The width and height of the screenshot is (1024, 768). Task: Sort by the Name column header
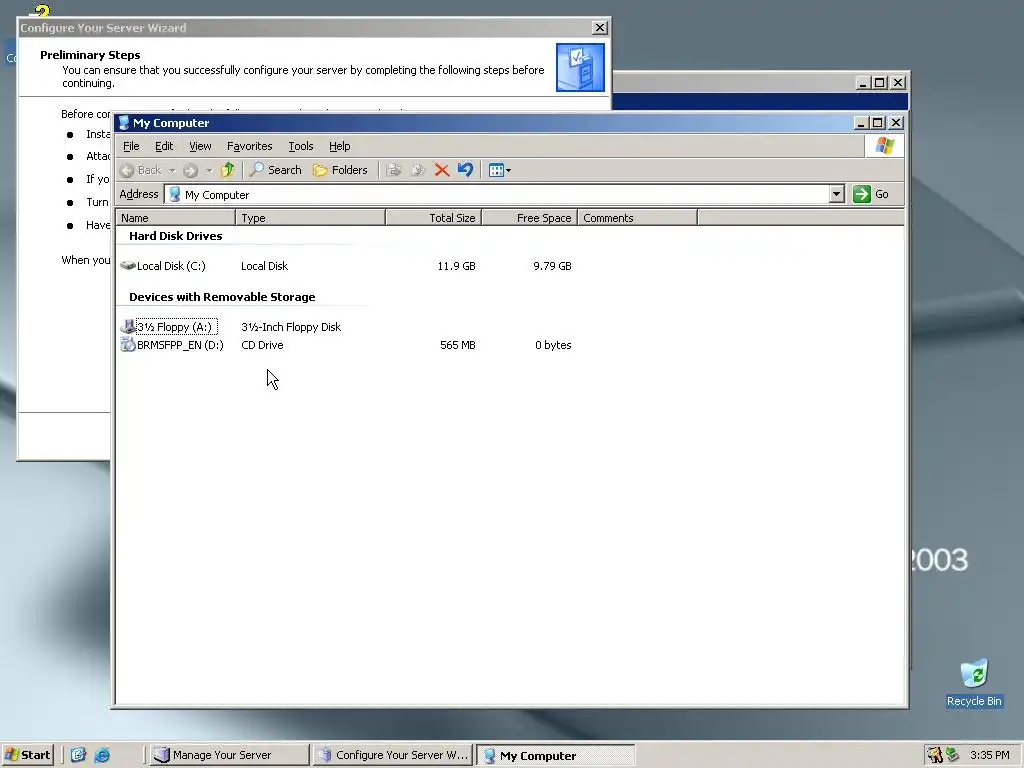176,217
